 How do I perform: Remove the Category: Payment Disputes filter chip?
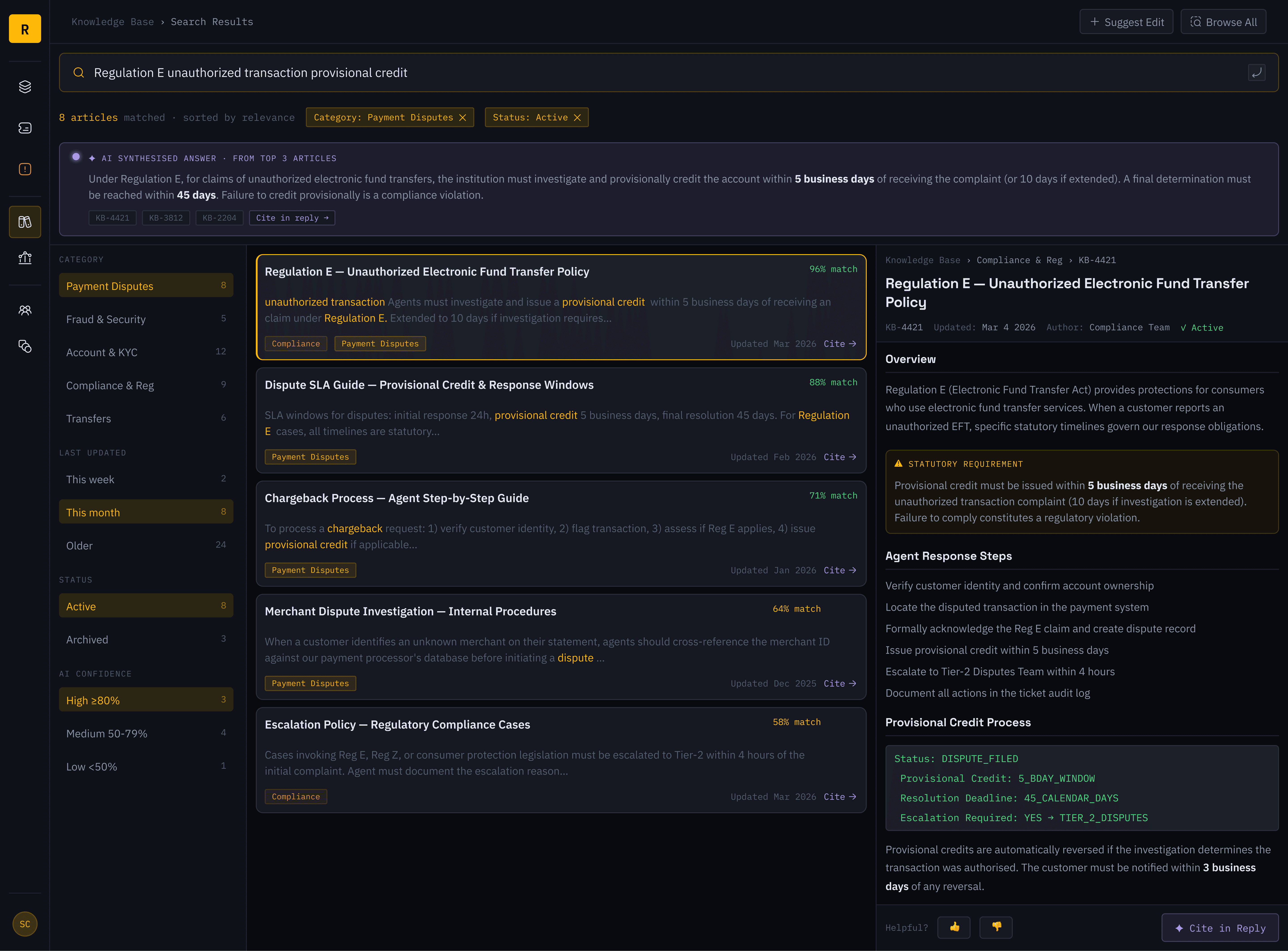coord(462,117)
